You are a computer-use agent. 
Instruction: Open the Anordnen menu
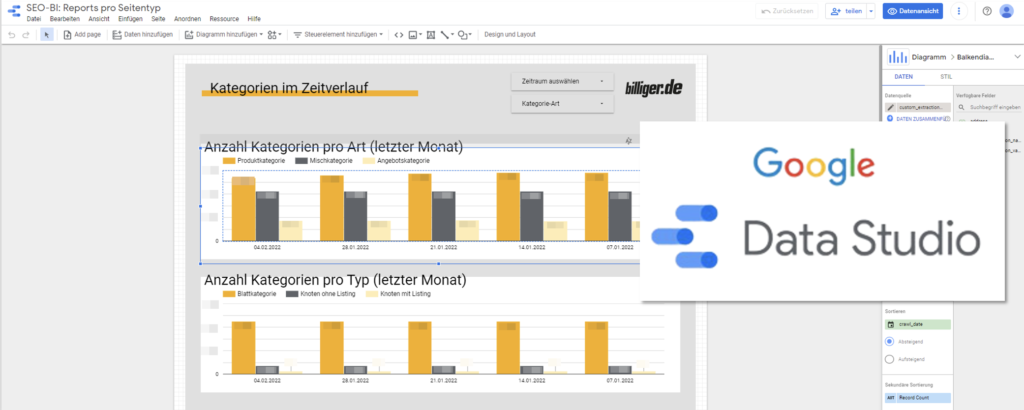pyautogui.click(x=187, y=19)
